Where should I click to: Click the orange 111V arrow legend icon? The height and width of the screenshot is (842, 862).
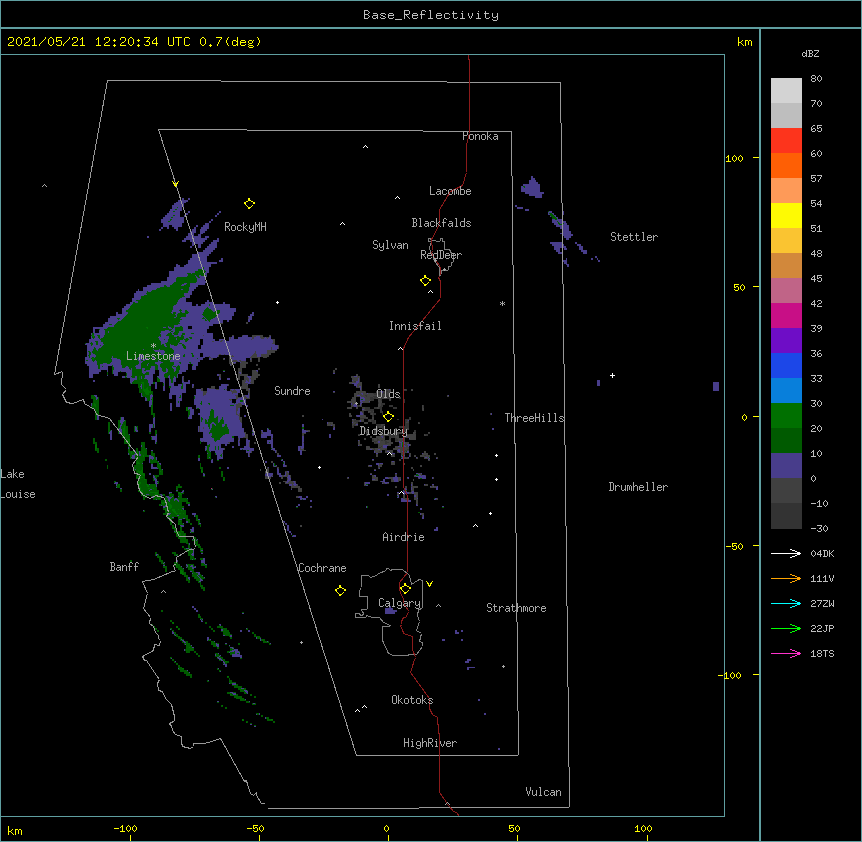[786, 578]
